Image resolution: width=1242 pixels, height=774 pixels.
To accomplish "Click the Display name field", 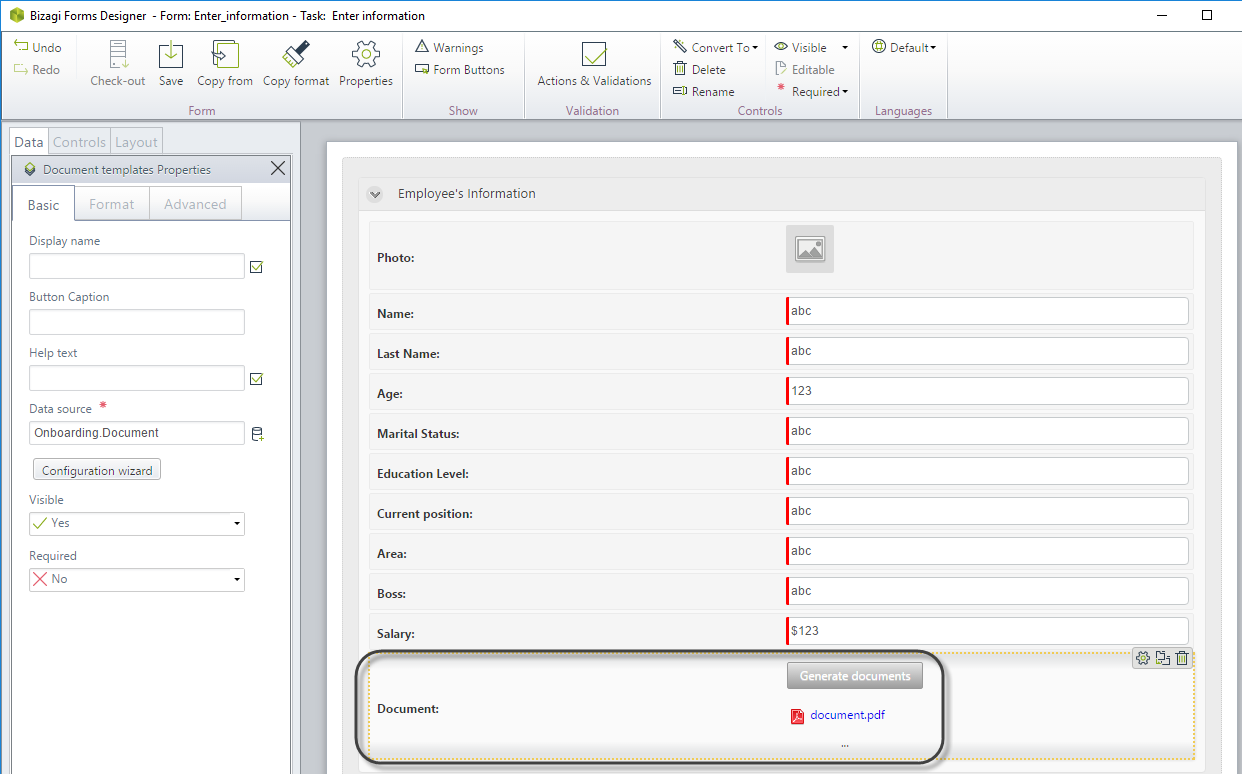I will pos(137,266).
